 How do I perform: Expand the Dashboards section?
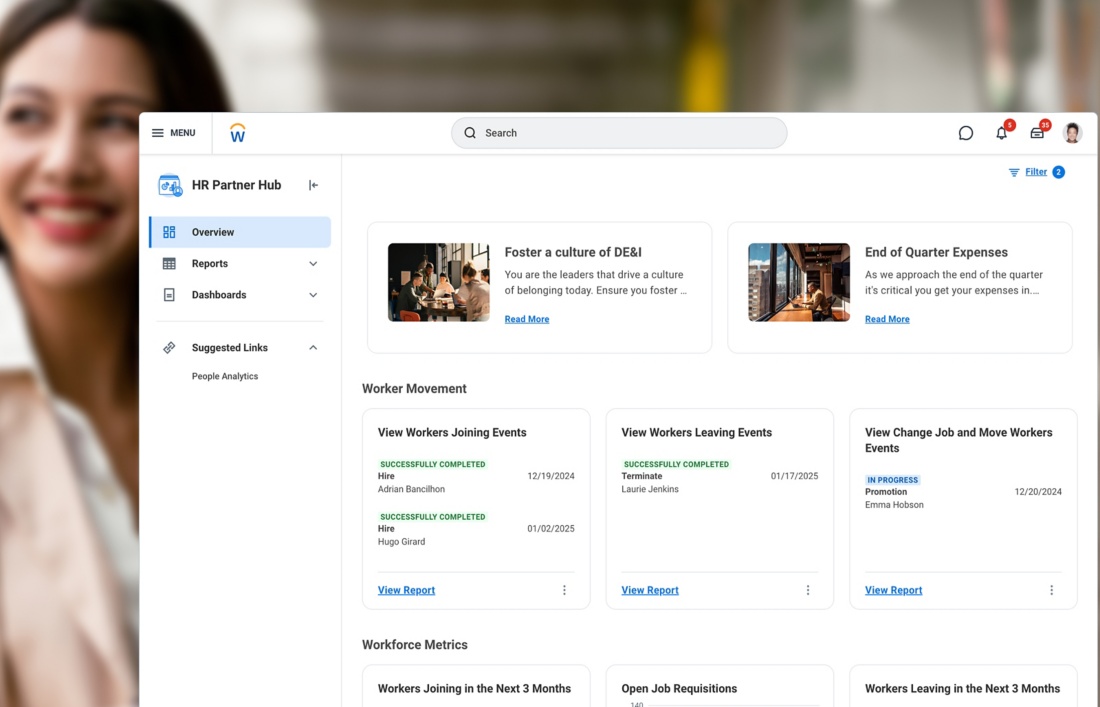pyautogui.click(x=313, y=295)
